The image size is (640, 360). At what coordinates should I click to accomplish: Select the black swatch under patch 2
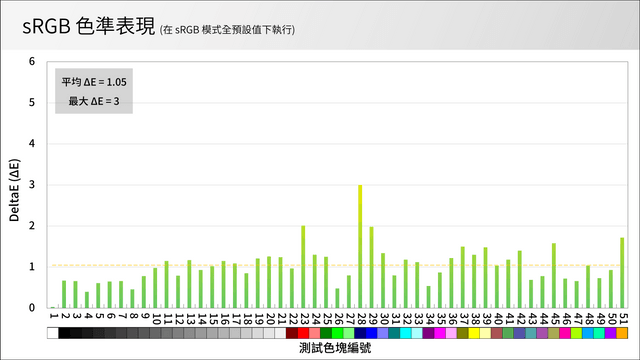[x=64, y=333]
